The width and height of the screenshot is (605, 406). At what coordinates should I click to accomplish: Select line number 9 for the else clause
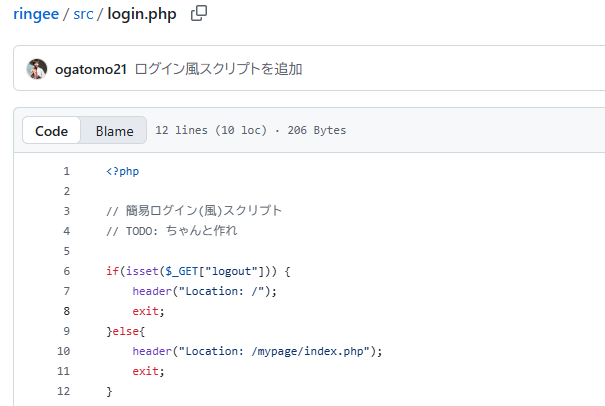[66, 331]
